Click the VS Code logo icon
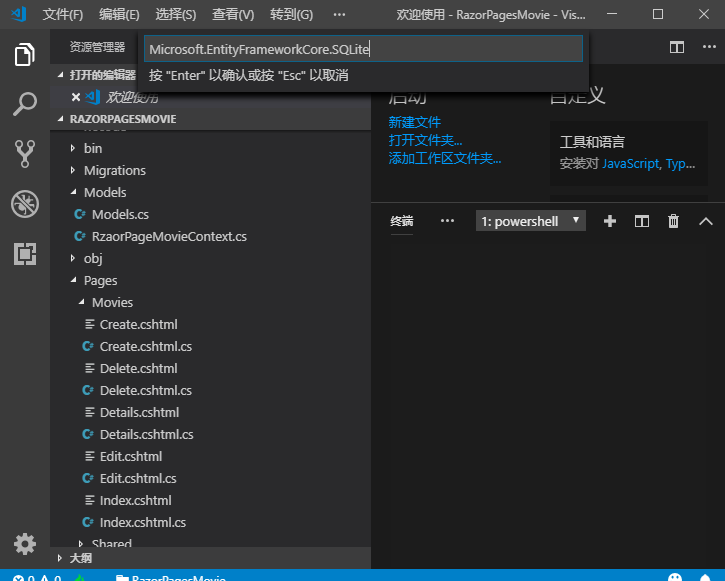Screen dimensions: 725x581 (x=19, y=14)
